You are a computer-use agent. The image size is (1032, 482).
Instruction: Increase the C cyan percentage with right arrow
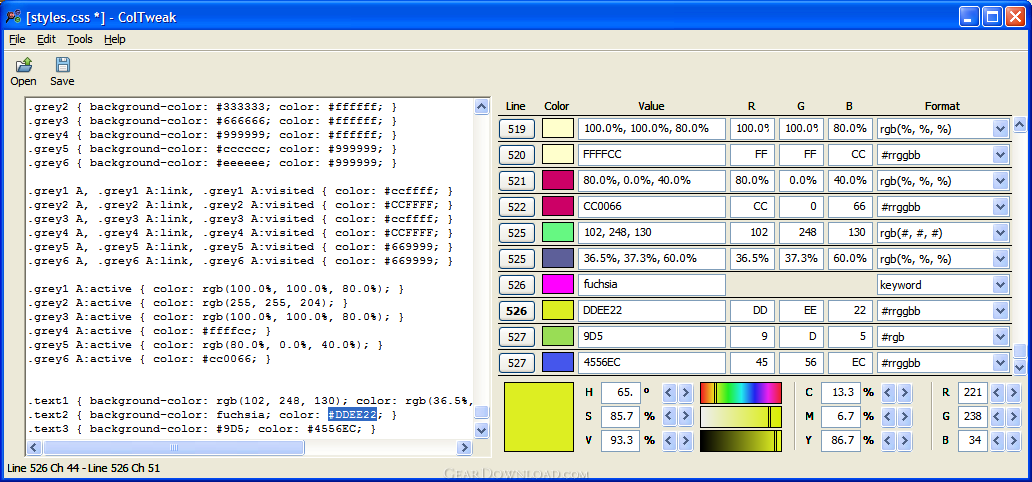(x=903, y=393)
